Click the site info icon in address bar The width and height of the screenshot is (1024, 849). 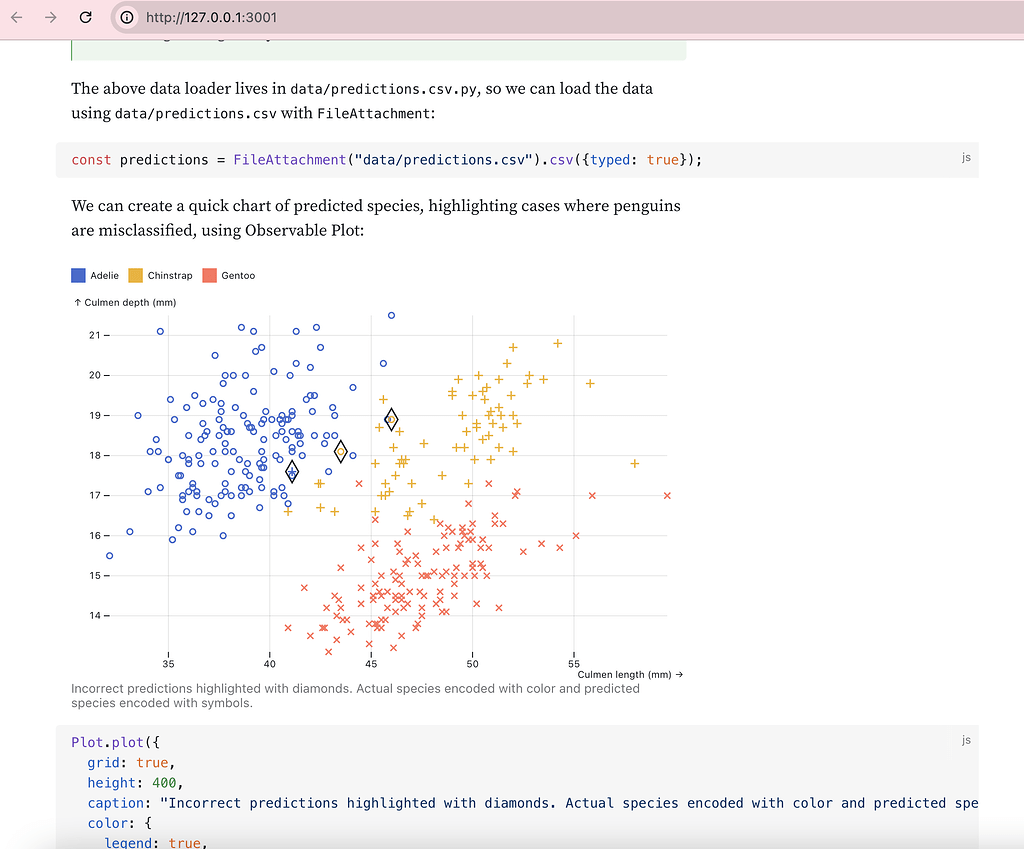tap(127, 17)
